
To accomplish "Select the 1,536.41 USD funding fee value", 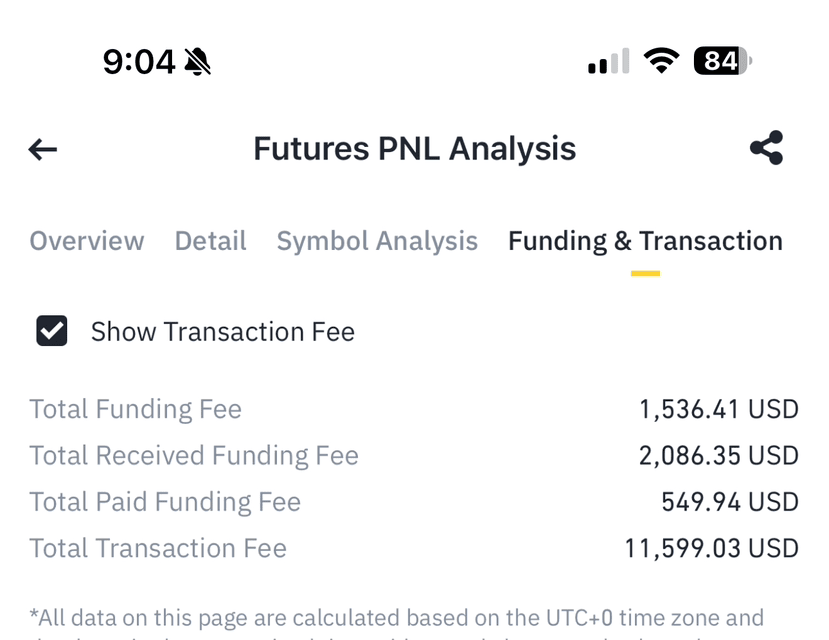I will [x=719, y=410].
